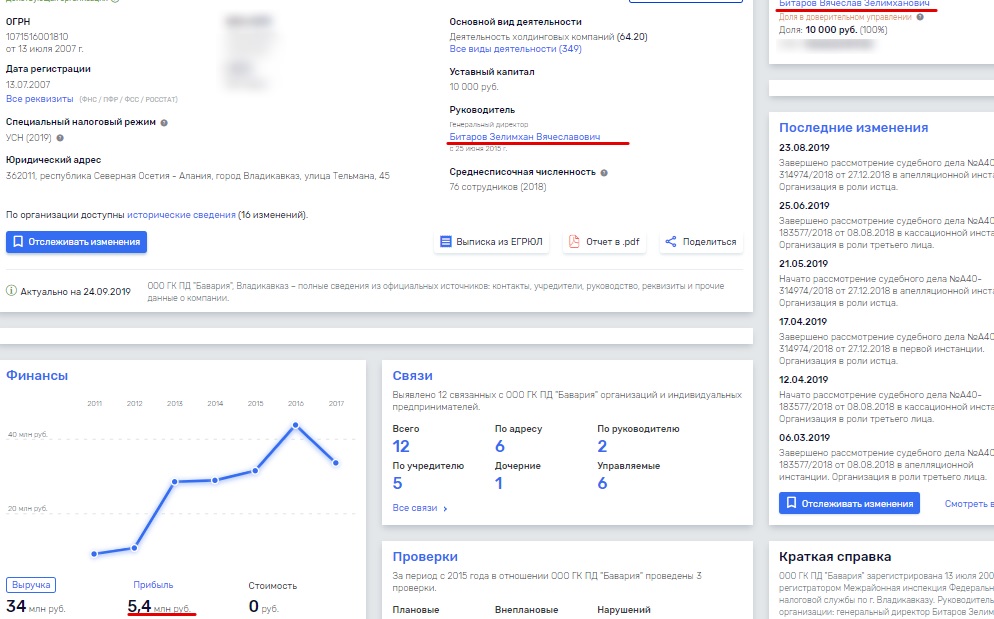This screenshot has width=994, height=619.
Task: Click share icon in Поделиться button
Action: (671, 242)
